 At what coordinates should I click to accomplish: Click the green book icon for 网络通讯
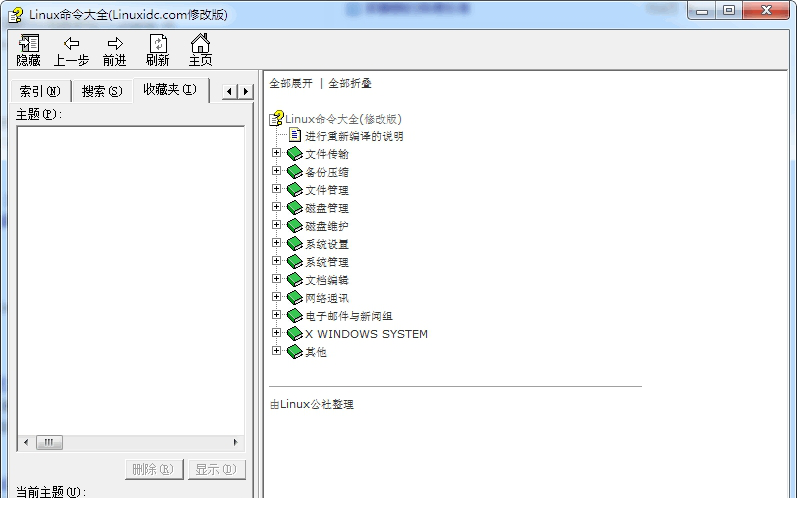tap(295, 297)
